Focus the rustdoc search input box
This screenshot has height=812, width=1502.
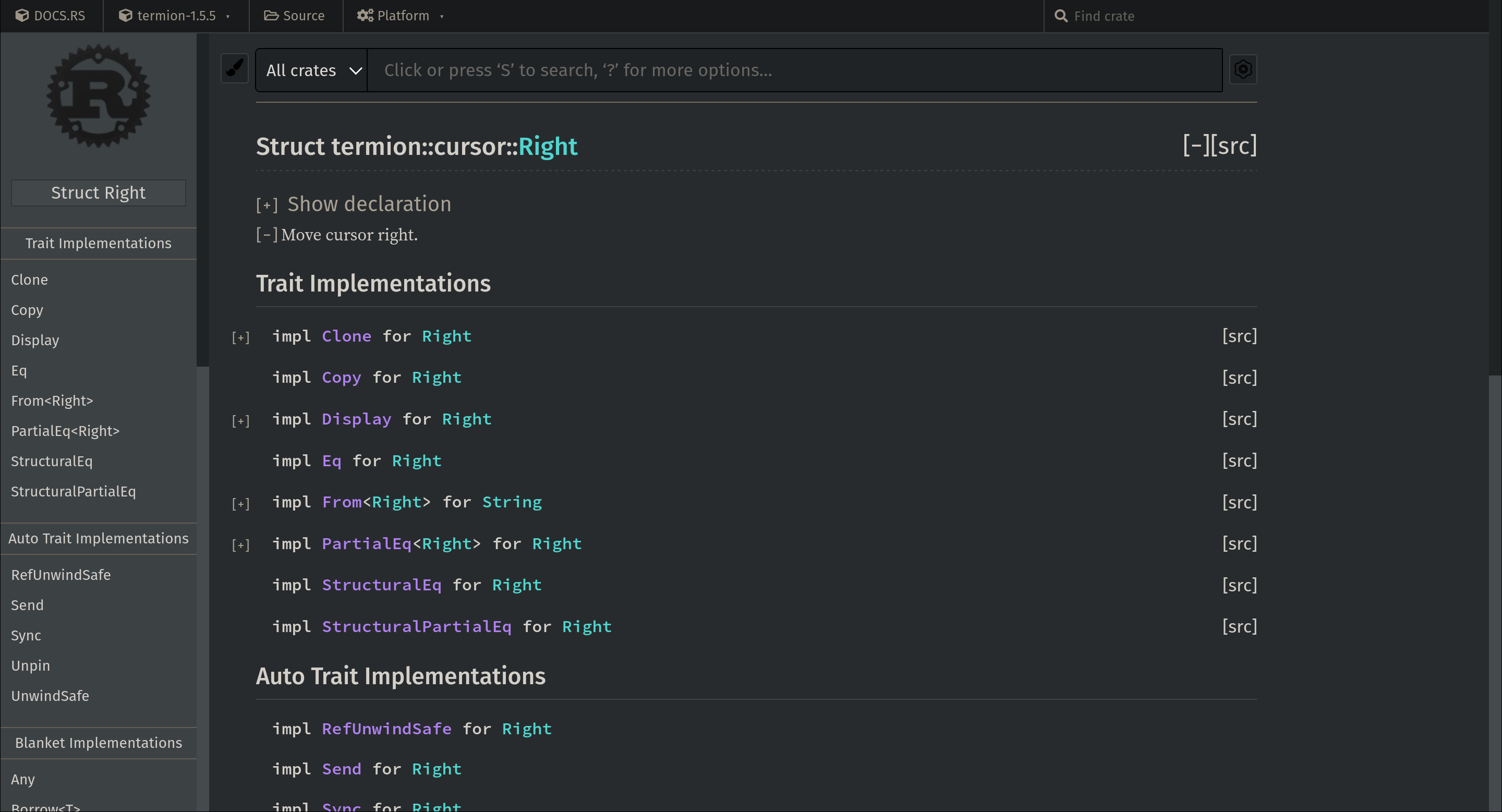coord(795,70)
